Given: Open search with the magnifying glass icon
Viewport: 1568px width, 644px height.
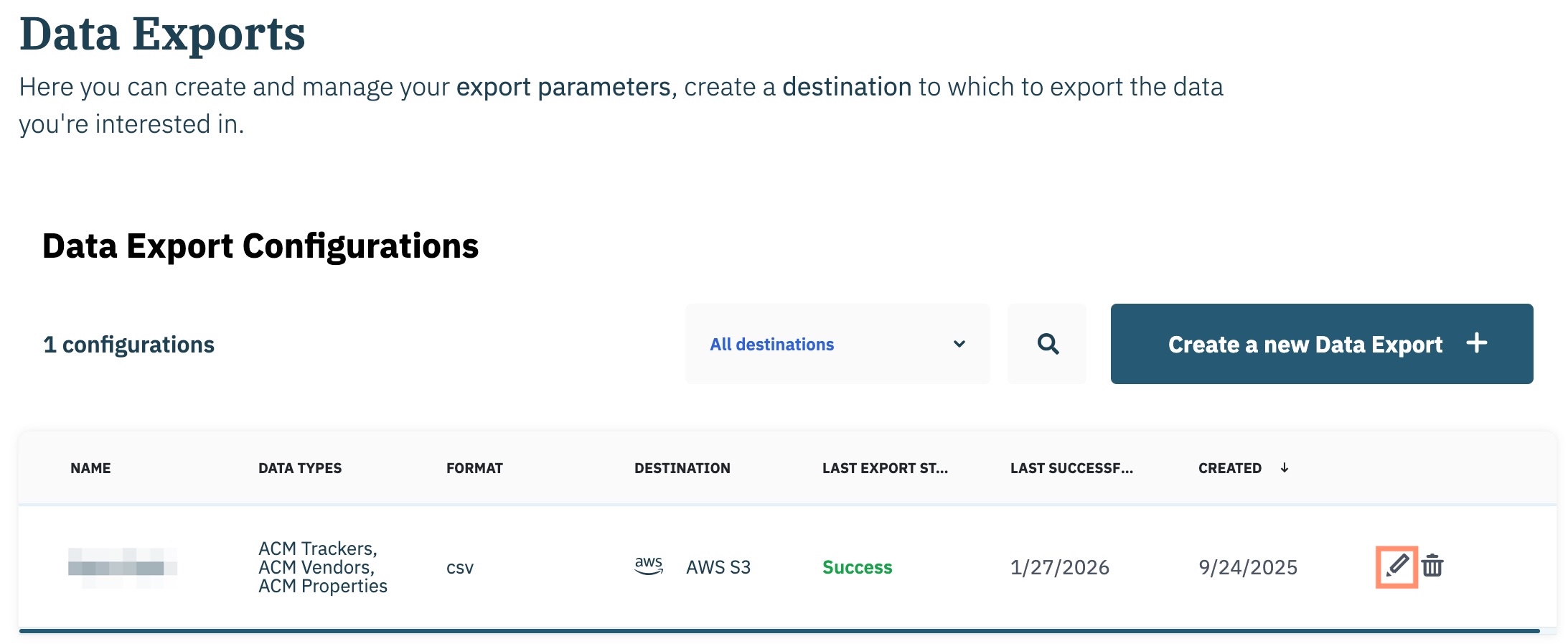Looking at the screenshot, I should pyautogui.click(x=1047, y=344).
